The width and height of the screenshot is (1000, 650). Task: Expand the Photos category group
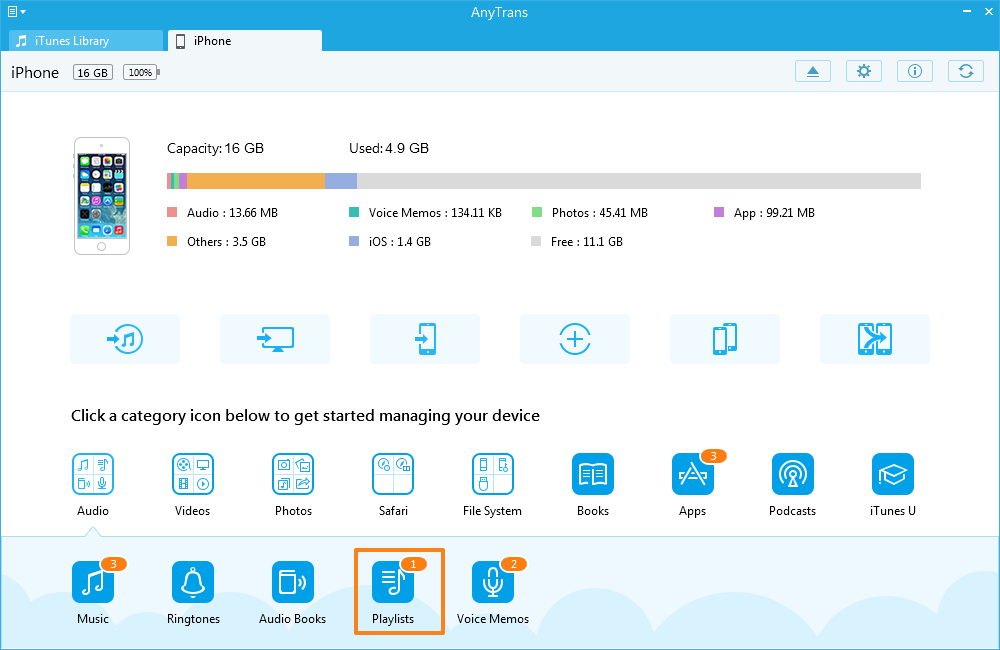click(x=293, y=474)
